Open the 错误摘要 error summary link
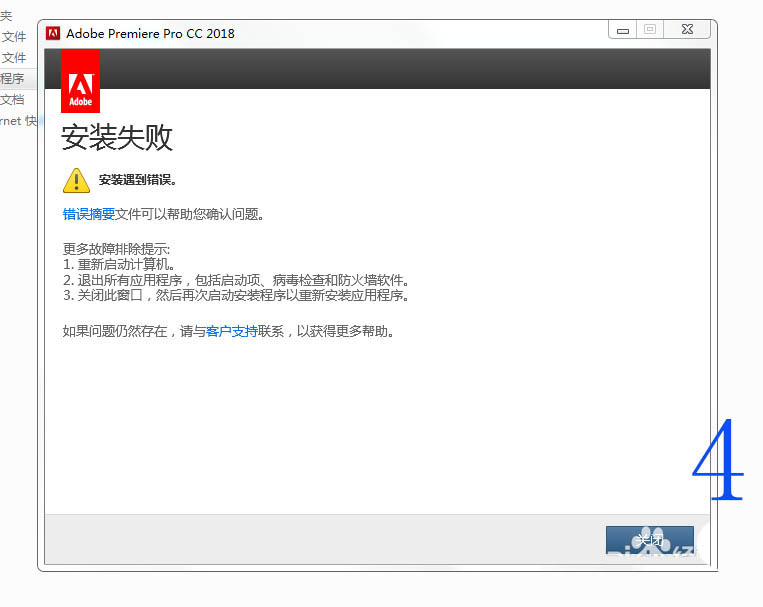This screenshot has width=763, height=607. tap(89, 214)
